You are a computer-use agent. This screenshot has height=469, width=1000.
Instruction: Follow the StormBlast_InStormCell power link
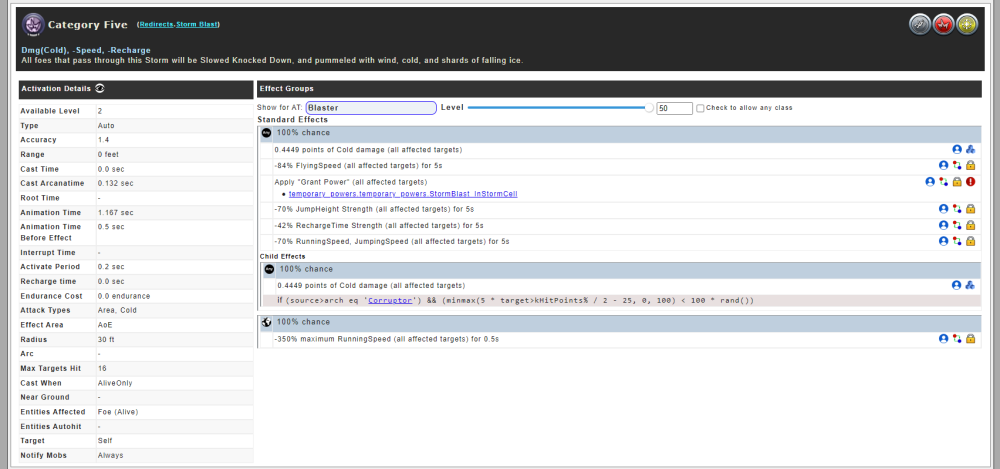[403, 193]
